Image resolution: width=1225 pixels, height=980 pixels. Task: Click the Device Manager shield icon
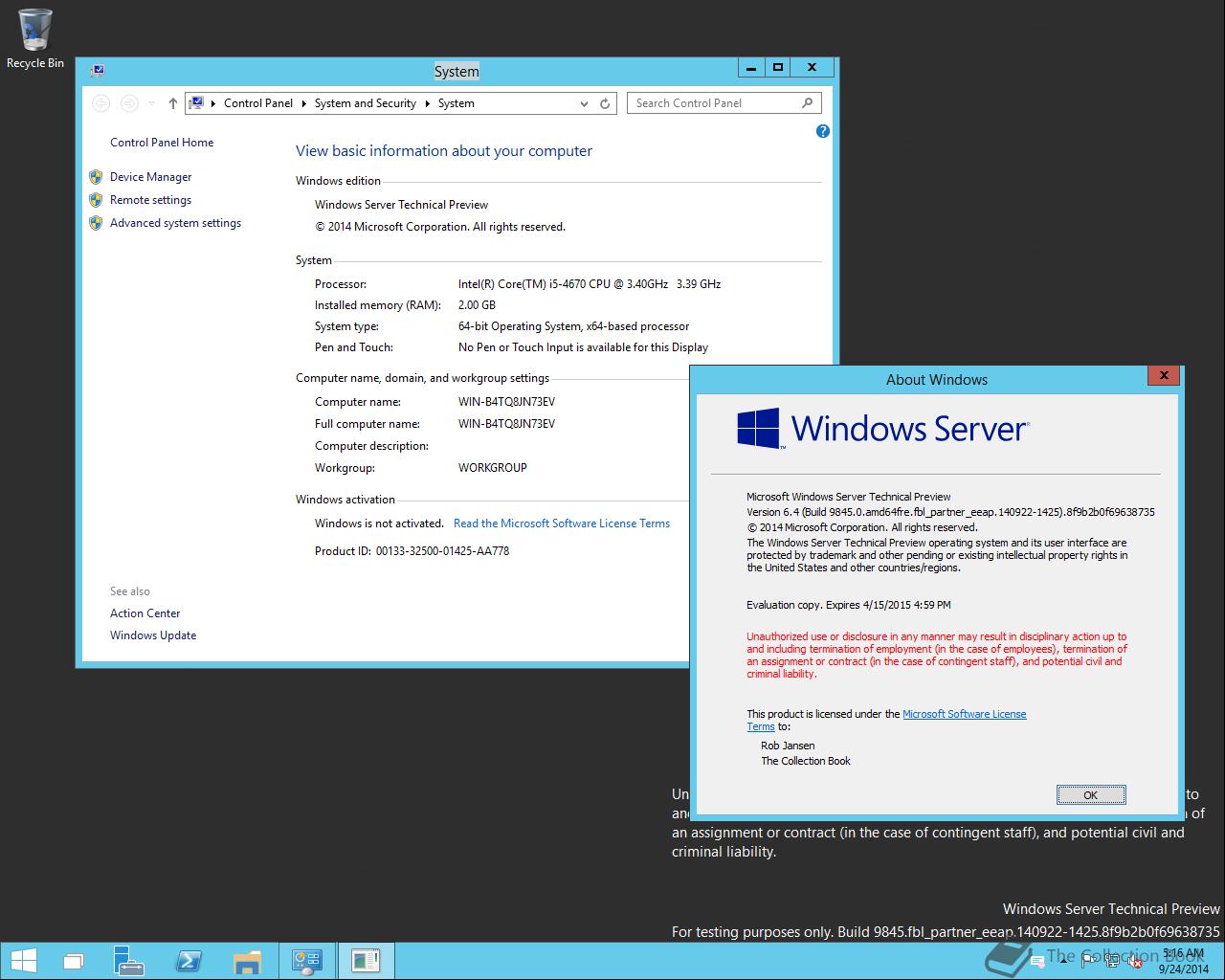coord(96,177)
